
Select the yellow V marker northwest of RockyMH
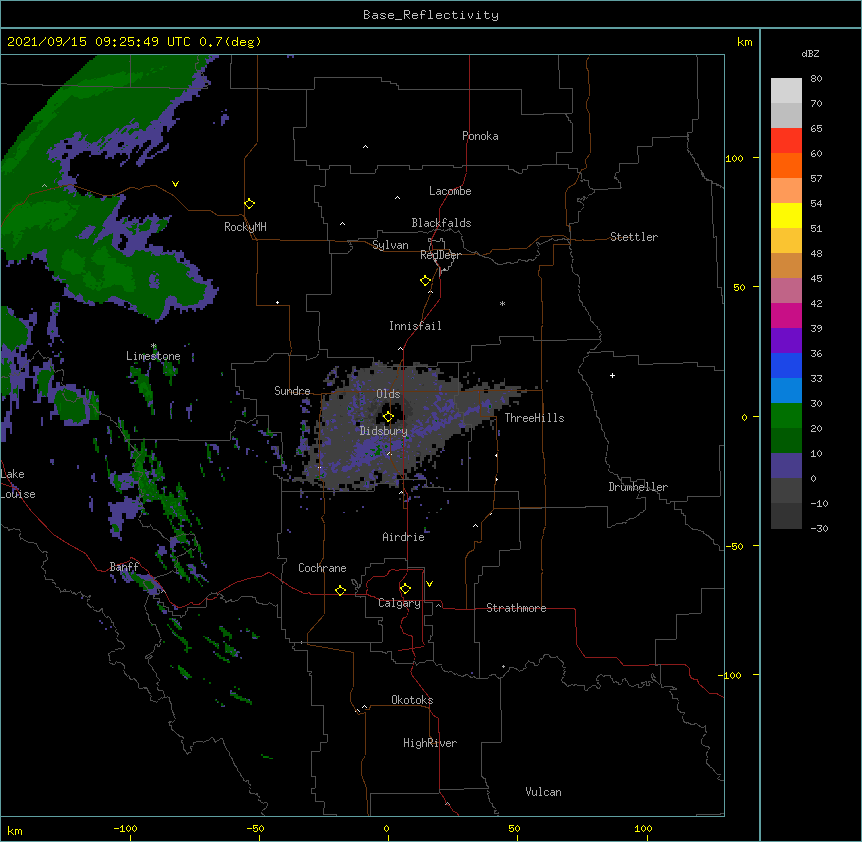pyautogui.click(x=175, y=184)
